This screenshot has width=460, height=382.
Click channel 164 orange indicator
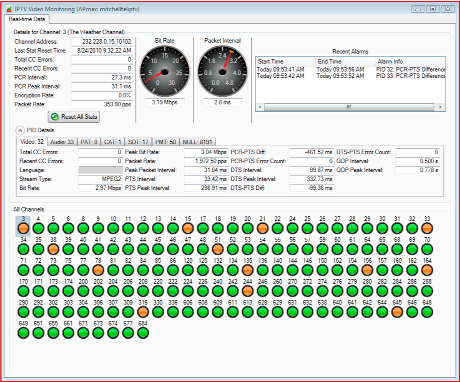click(x=427, y=270)
